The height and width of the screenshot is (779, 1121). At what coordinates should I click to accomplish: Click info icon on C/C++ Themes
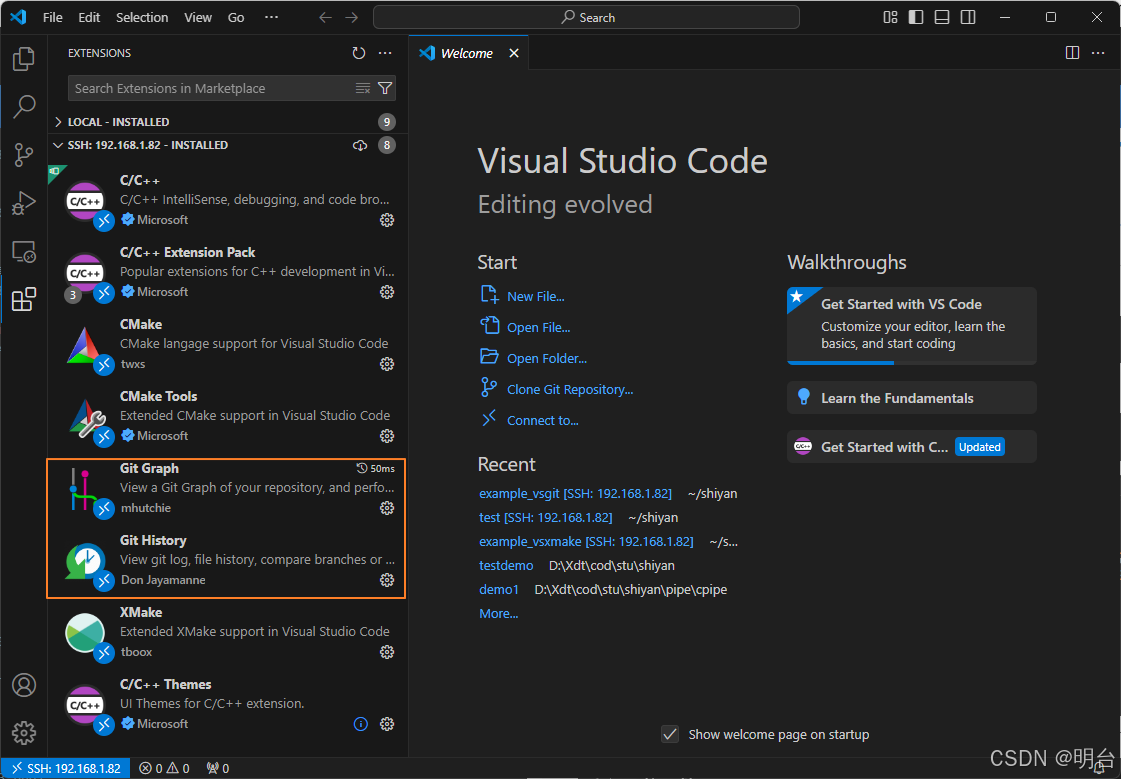tap(361, 724)
